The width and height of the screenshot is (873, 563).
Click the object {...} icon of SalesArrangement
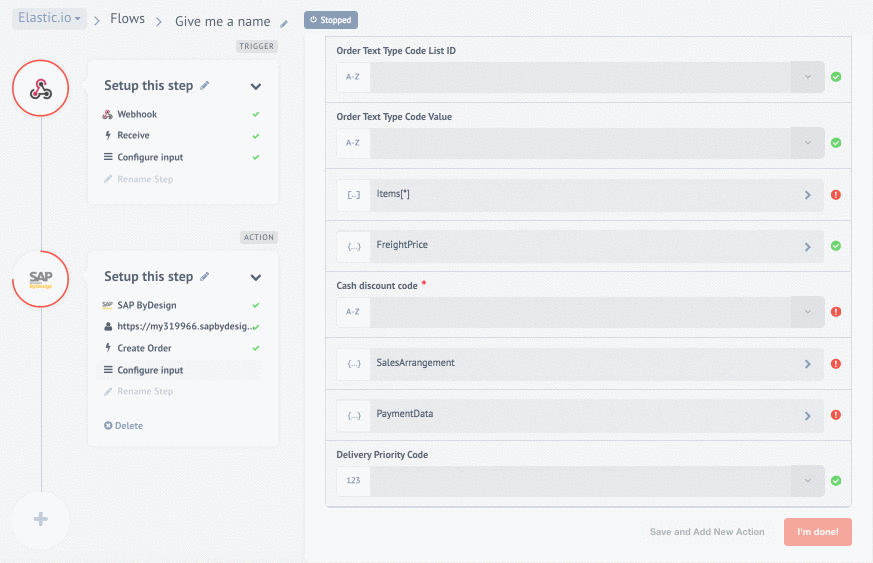[354, 364]
